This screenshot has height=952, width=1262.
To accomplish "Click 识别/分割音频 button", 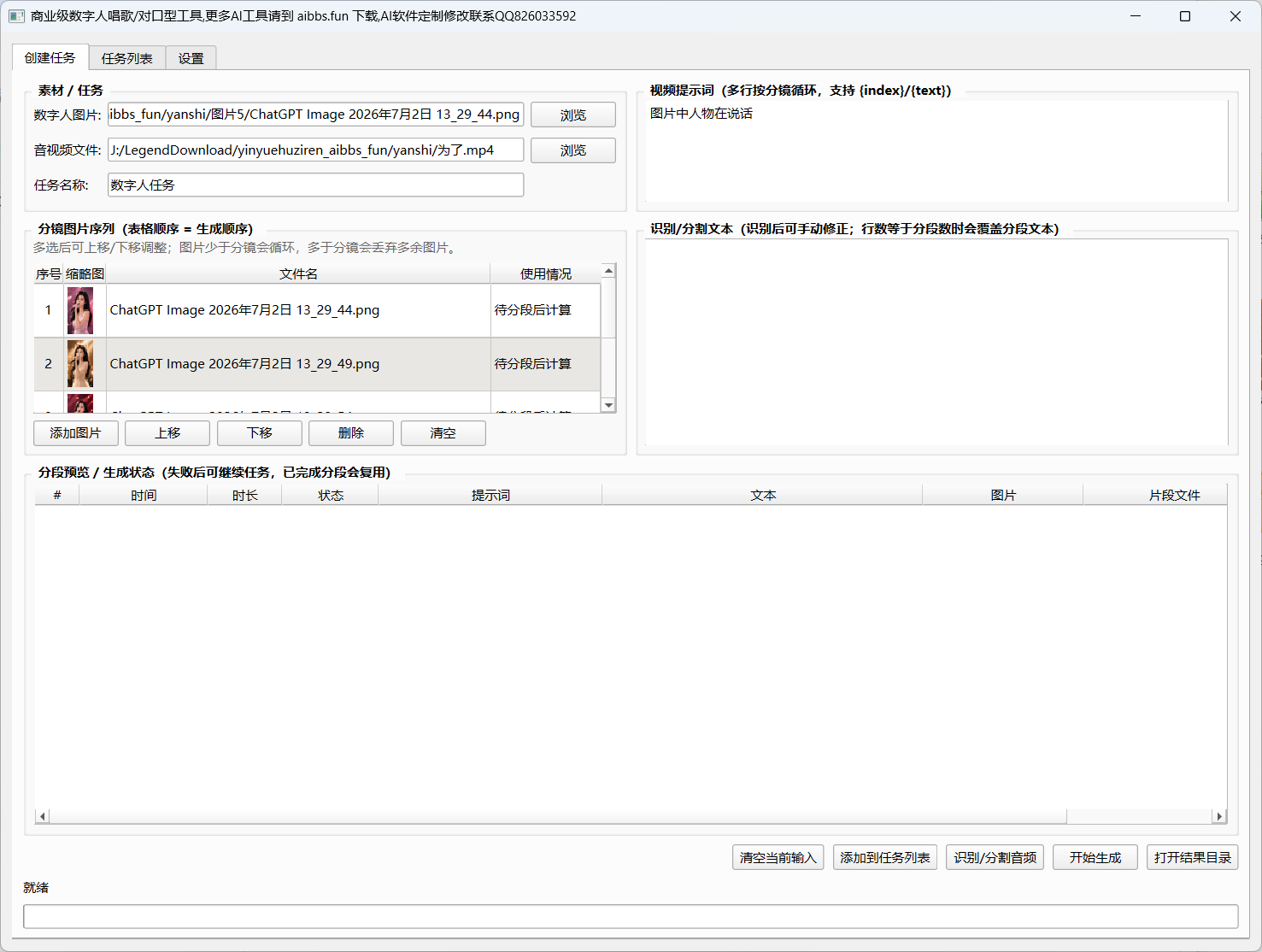I will [995, 857].
